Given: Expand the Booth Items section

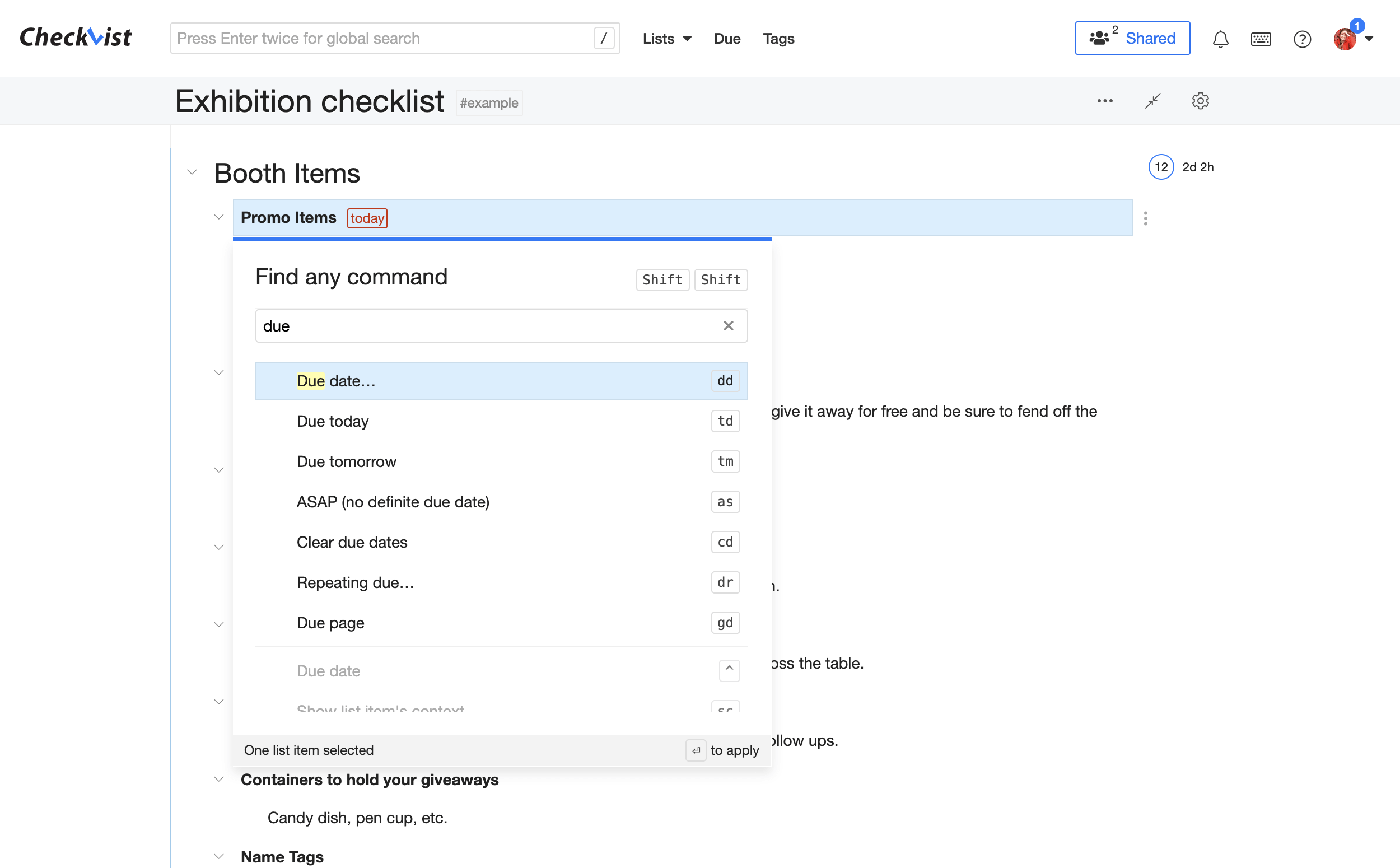Looking at the screenshot, I should 191,172.
